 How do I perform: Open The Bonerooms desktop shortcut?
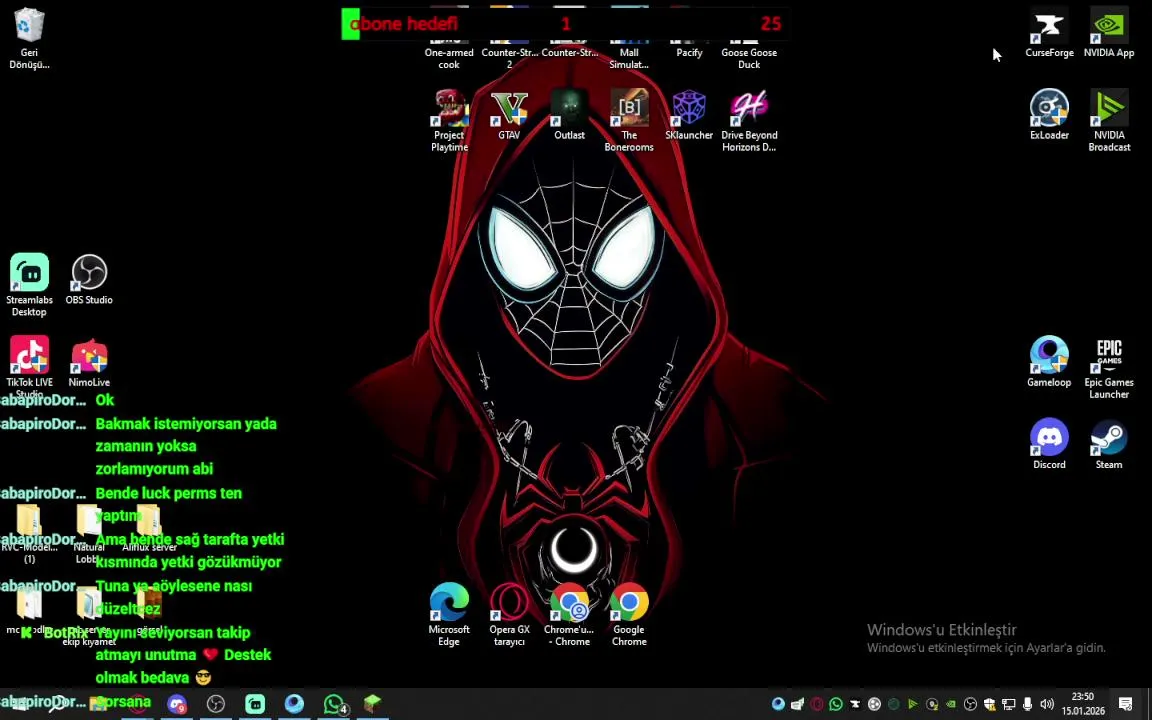click(x=629, y=120)
